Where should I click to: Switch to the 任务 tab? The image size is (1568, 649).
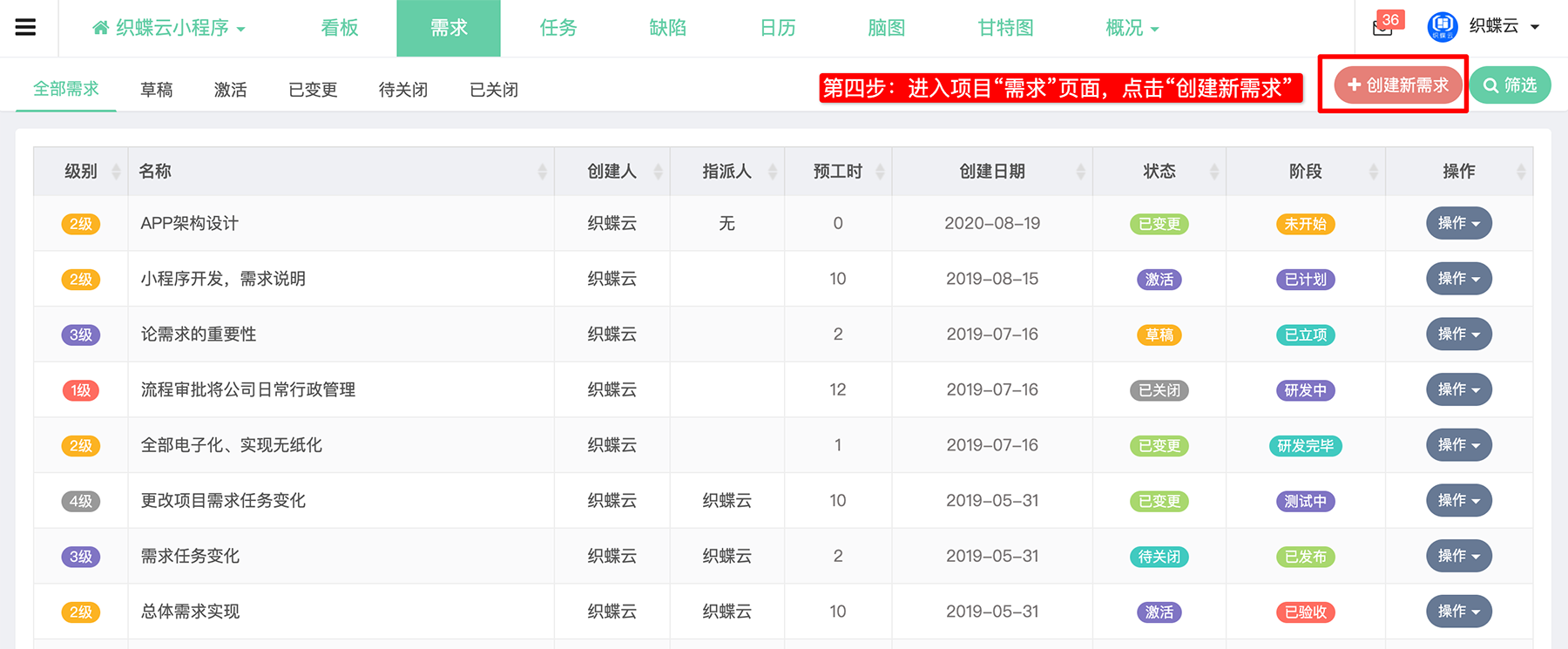[558, 28]
